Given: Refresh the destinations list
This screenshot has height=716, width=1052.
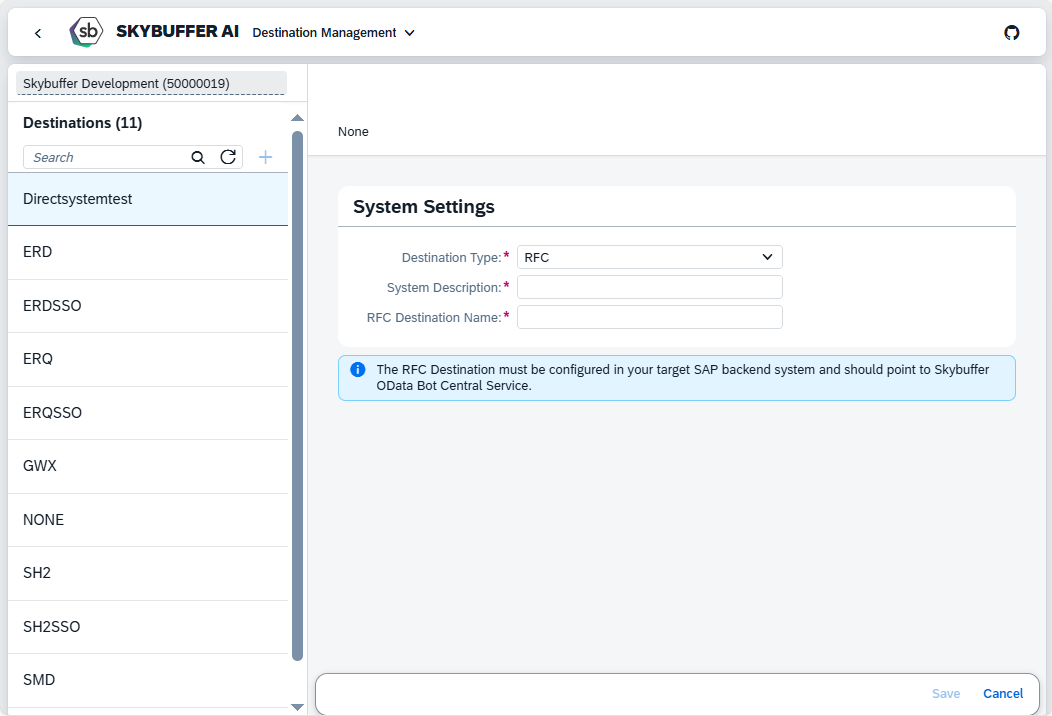Looking at the screenshot, I should (x=228, y=157).
